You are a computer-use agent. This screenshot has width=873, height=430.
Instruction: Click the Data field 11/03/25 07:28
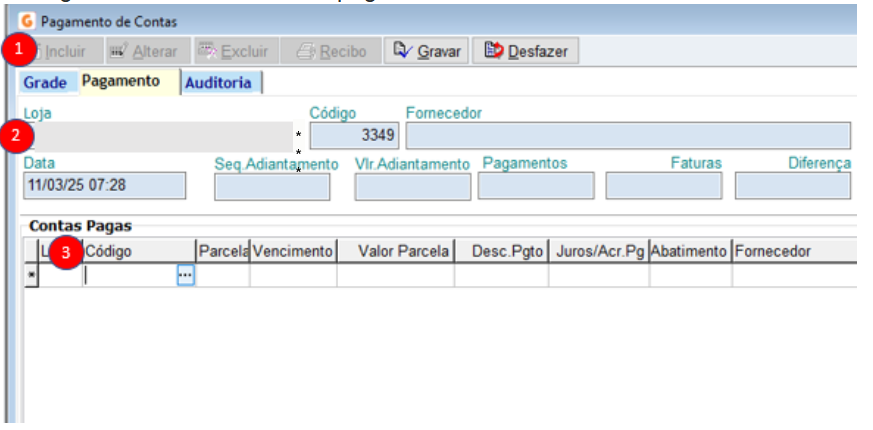[x=105, y=185]
